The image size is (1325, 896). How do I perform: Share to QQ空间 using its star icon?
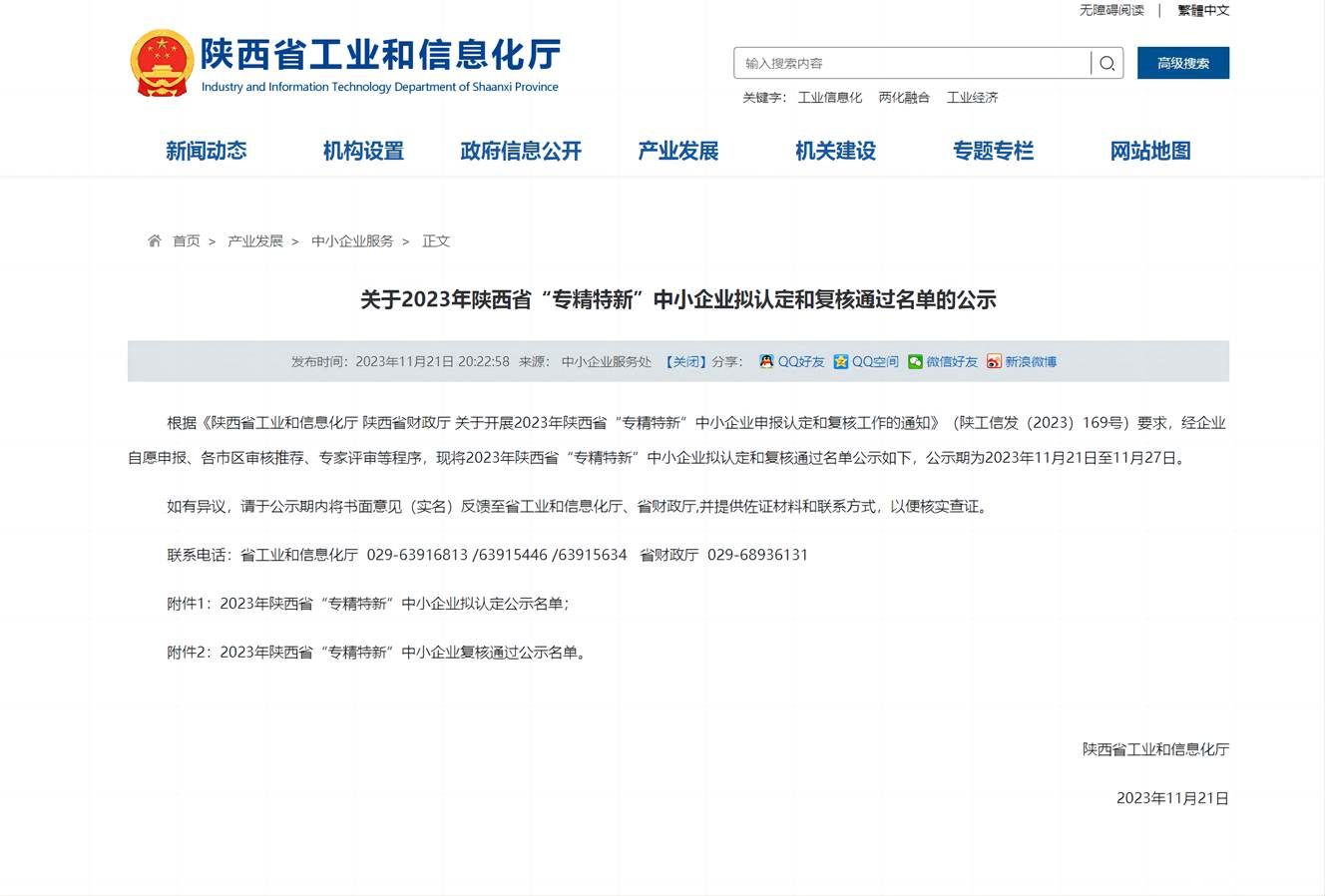tap(841, 361)
